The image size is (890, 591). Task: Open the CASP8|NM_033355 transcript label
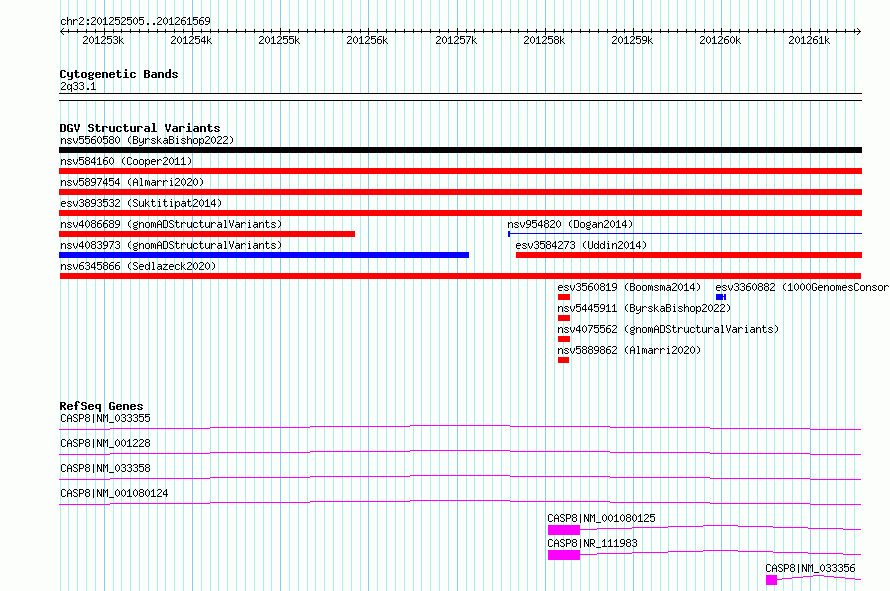coord(105,418)
